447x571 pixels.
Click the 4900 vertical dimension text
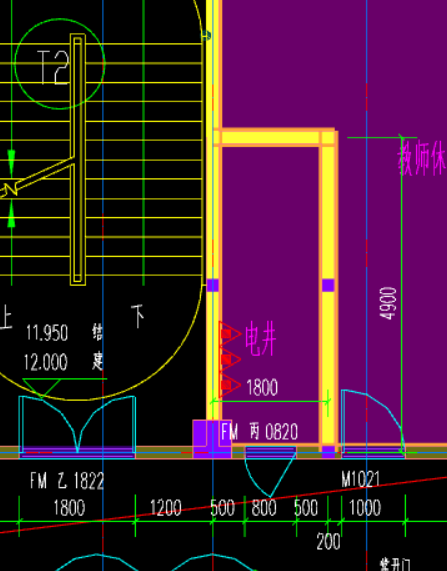(388, 303)
